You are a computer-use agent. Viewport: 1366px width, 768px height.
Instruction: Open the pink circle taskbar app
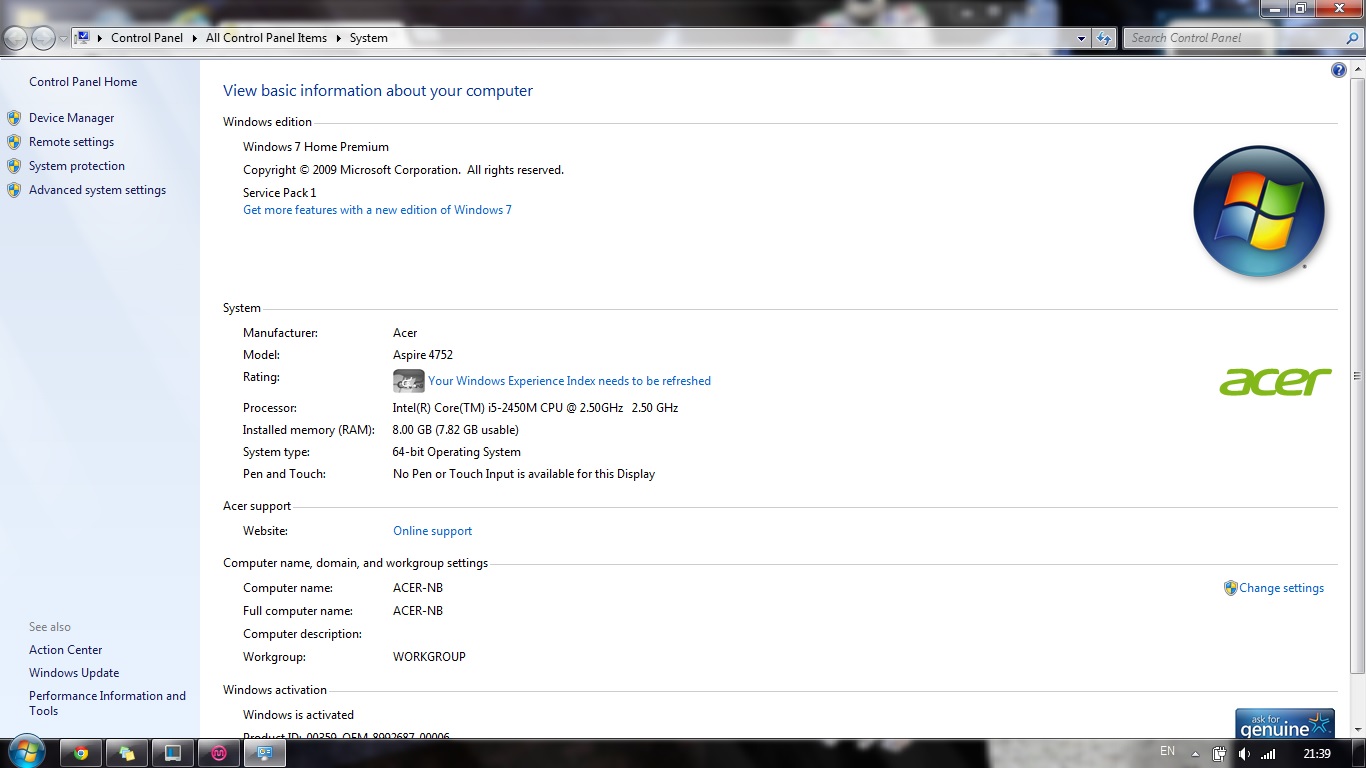[219, 753]
